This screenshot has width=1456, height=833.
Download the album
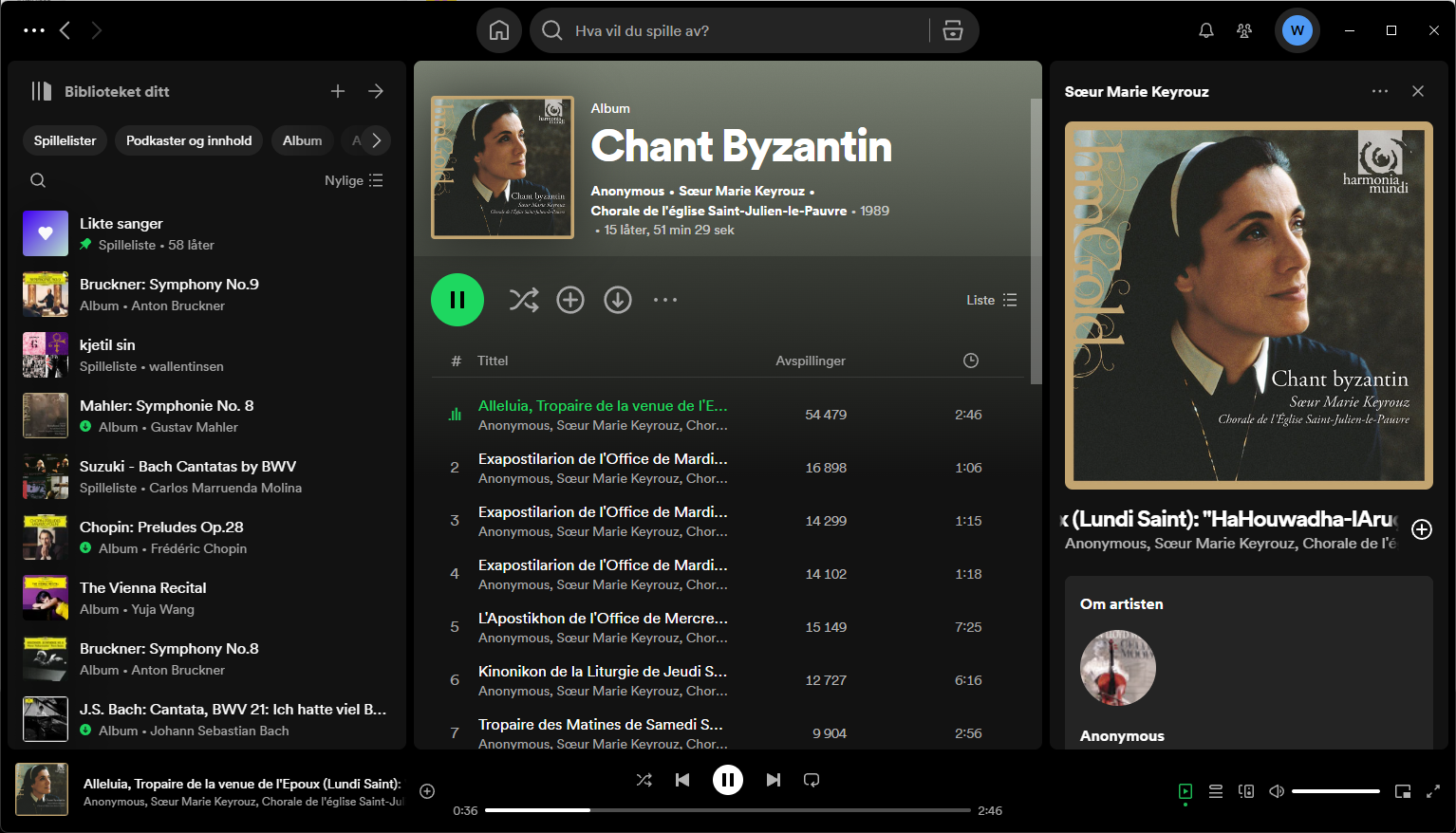tap(618, 300)
